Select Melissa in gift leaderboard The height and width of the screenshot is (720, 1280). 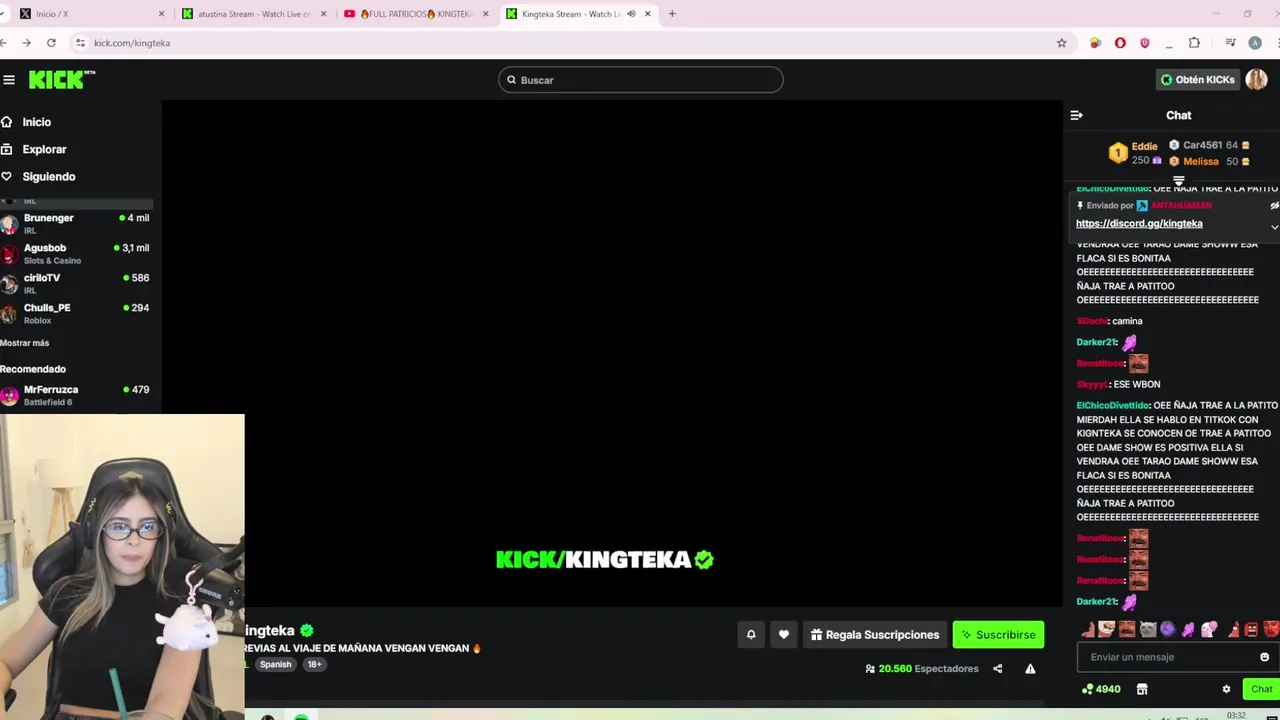[x=1210, y=161]
